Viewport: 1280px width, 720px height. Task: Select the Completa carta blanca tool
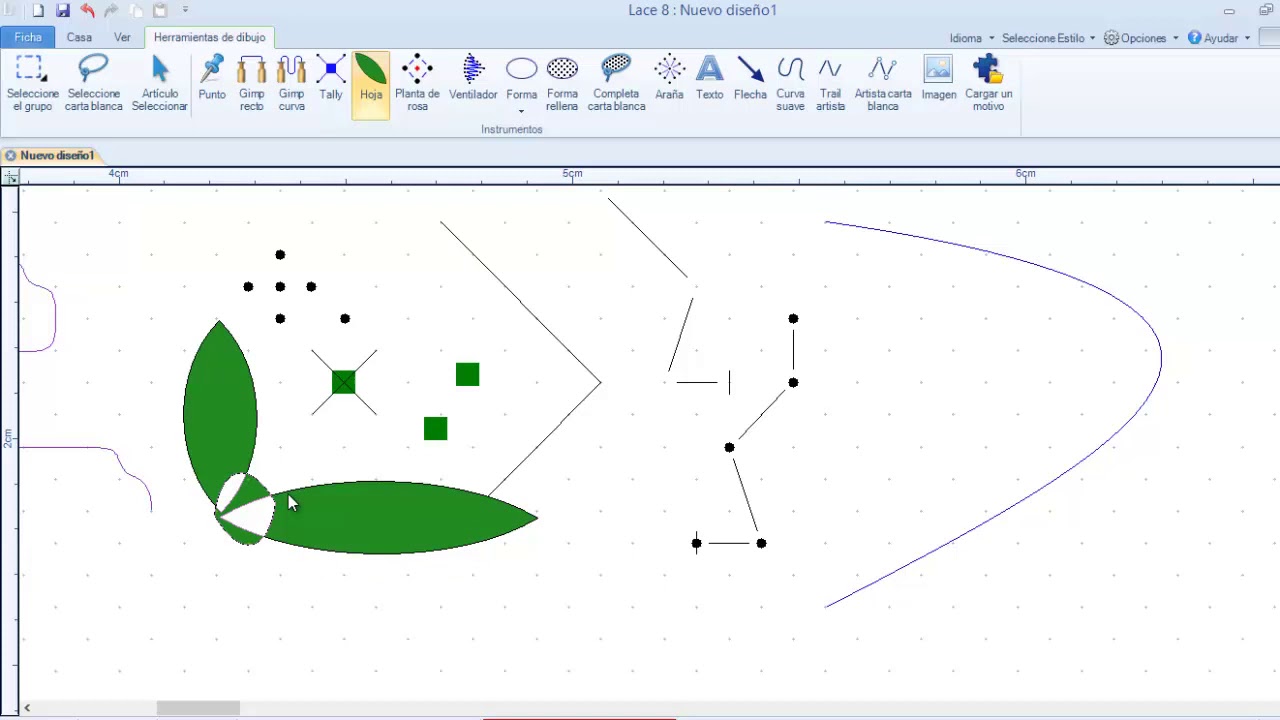tap(616, 84)
